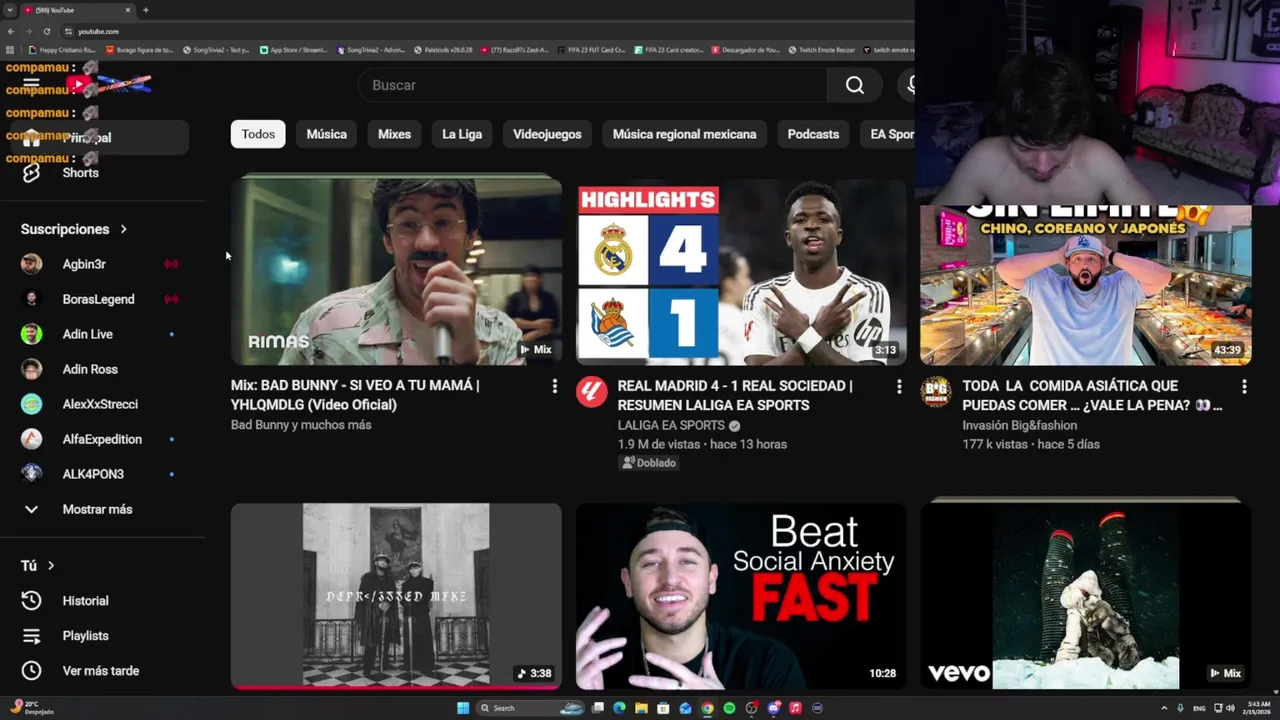This screenshot has height=720, width=1280.
Task: Open Discord from the taskbar
Action: (773, 708)
